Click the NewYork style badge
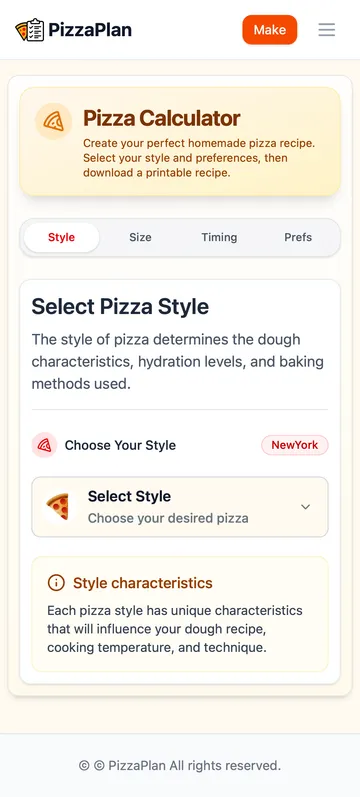The image size is (360, 797). pos(295,445)
